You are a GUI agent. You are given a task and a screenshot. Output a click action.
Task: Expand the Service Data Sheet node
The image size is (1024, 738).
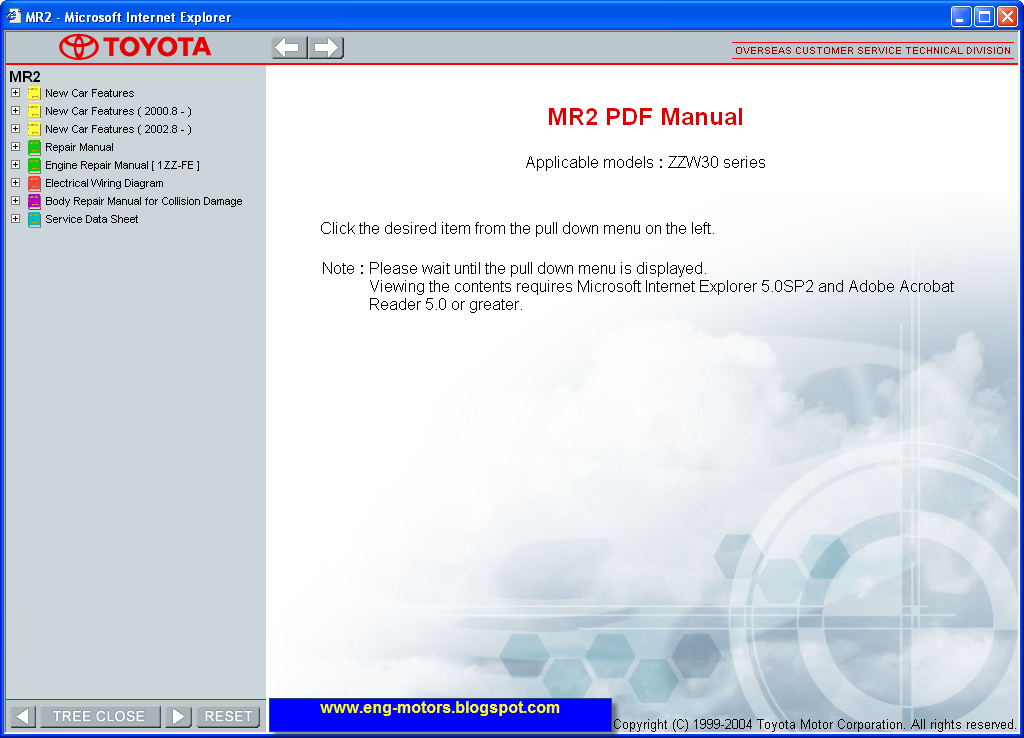click(15, 219)
